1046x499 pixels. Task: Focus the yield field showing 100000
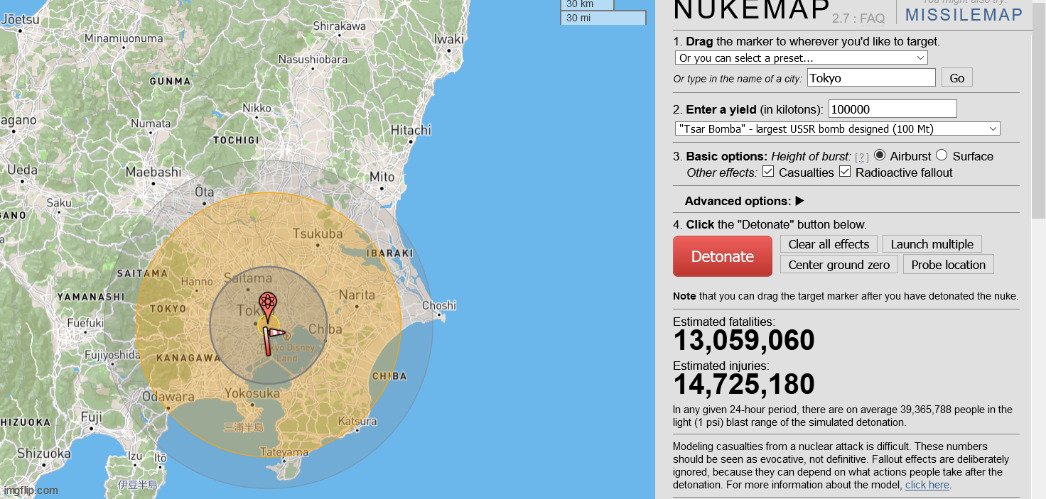(892, 109)
